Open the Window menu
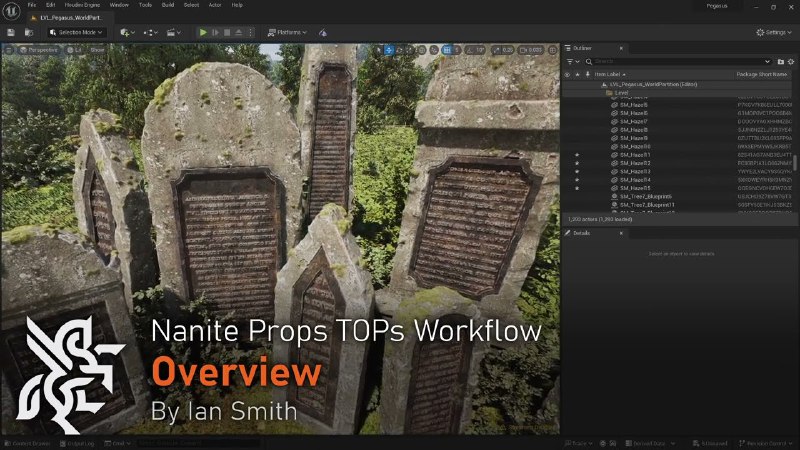800x450 pixels. click(x=119, y=5)
